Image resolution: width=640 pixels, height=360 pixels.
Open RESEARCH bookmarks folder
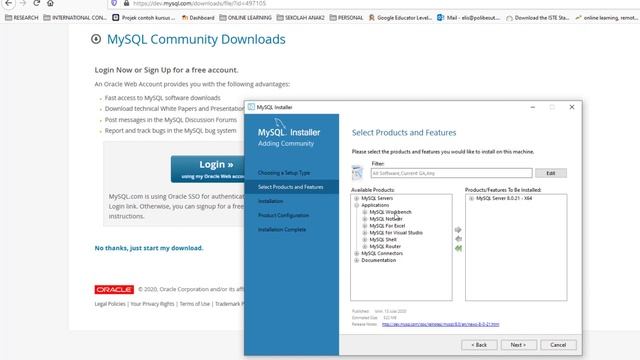22,18
